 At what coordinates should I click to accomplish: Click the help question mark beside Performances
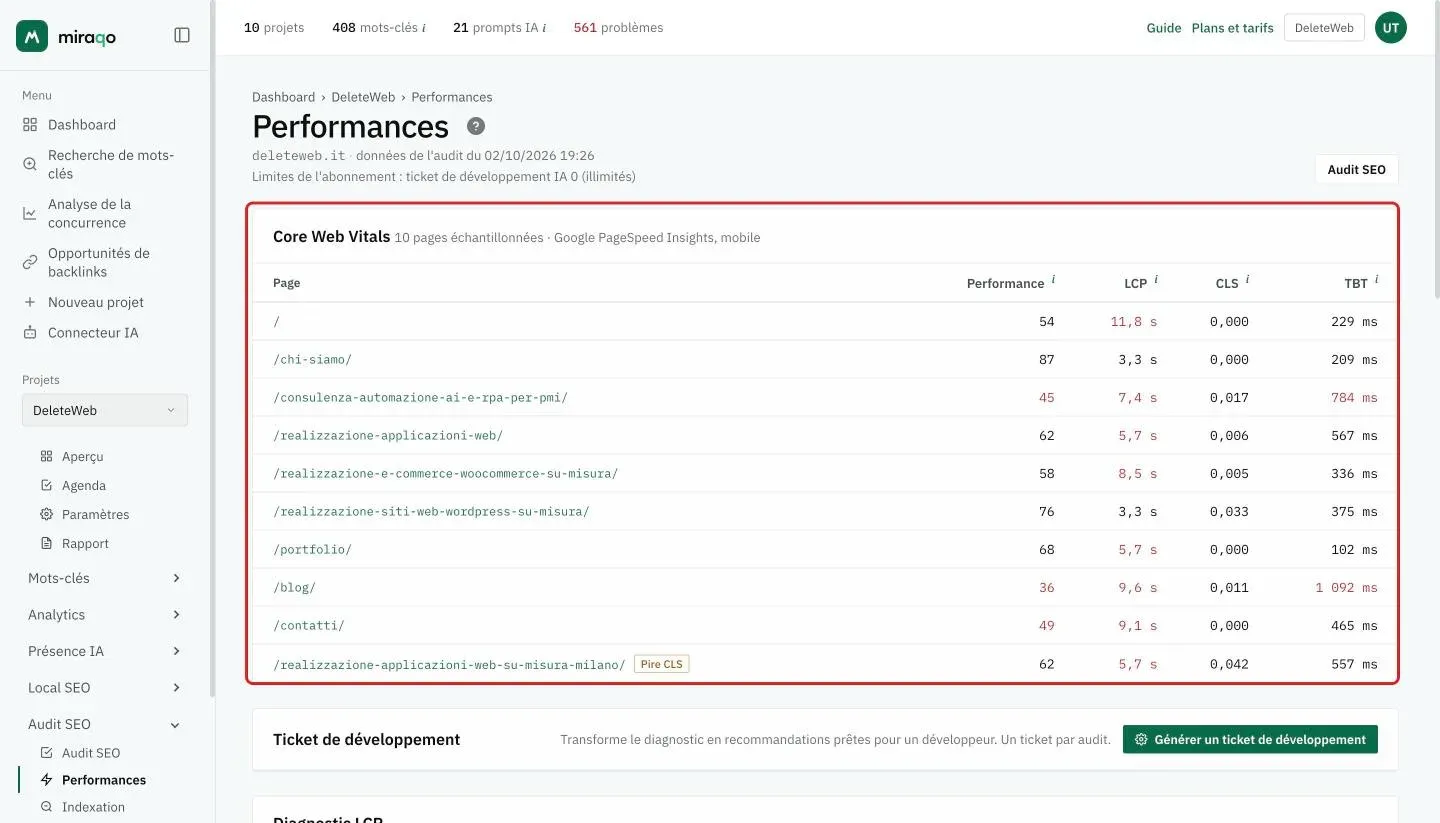tap(476, 126)
